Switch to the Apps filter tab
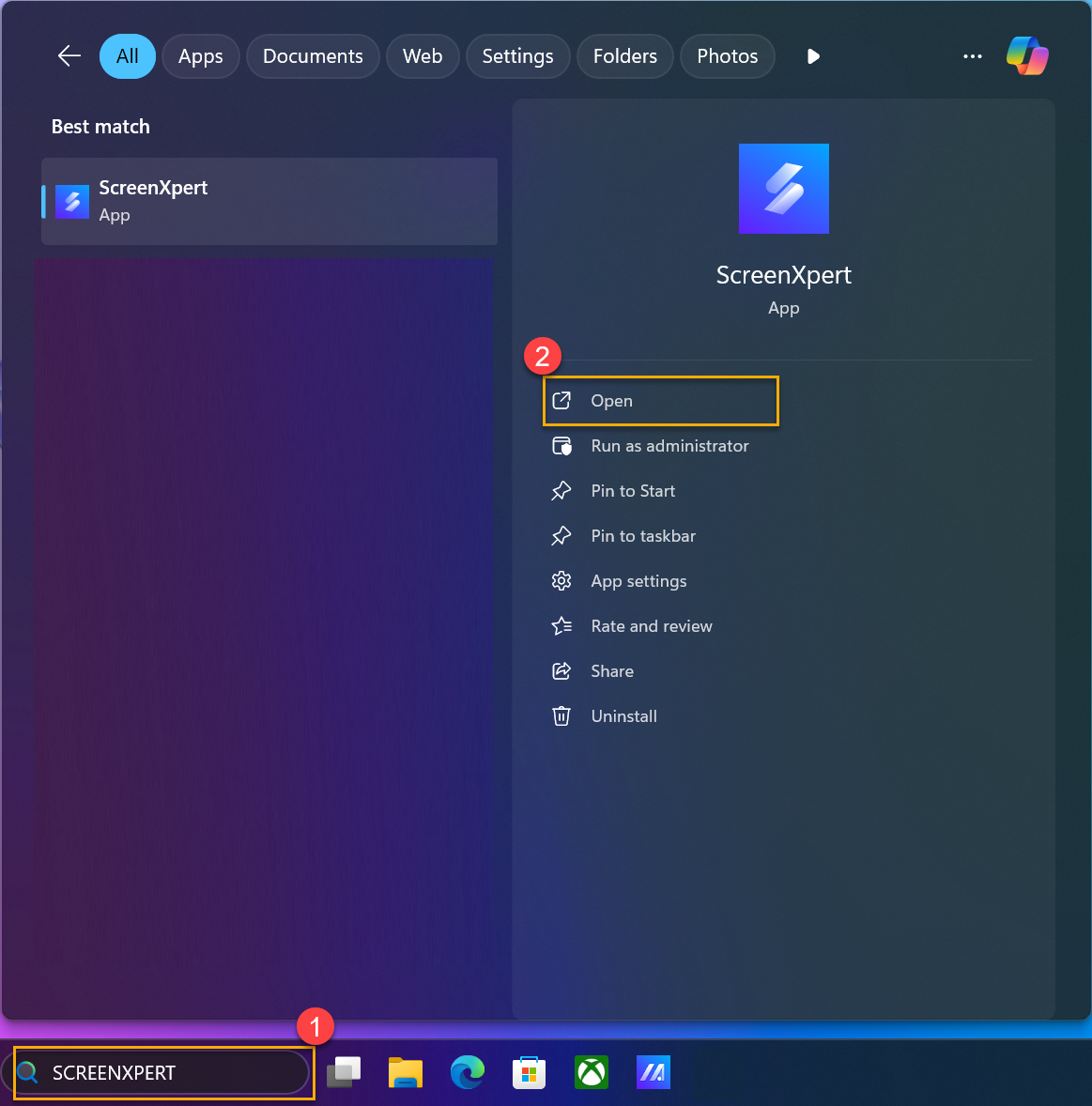The height and width of the screenshot is (1106, 1092). point(200,55)
